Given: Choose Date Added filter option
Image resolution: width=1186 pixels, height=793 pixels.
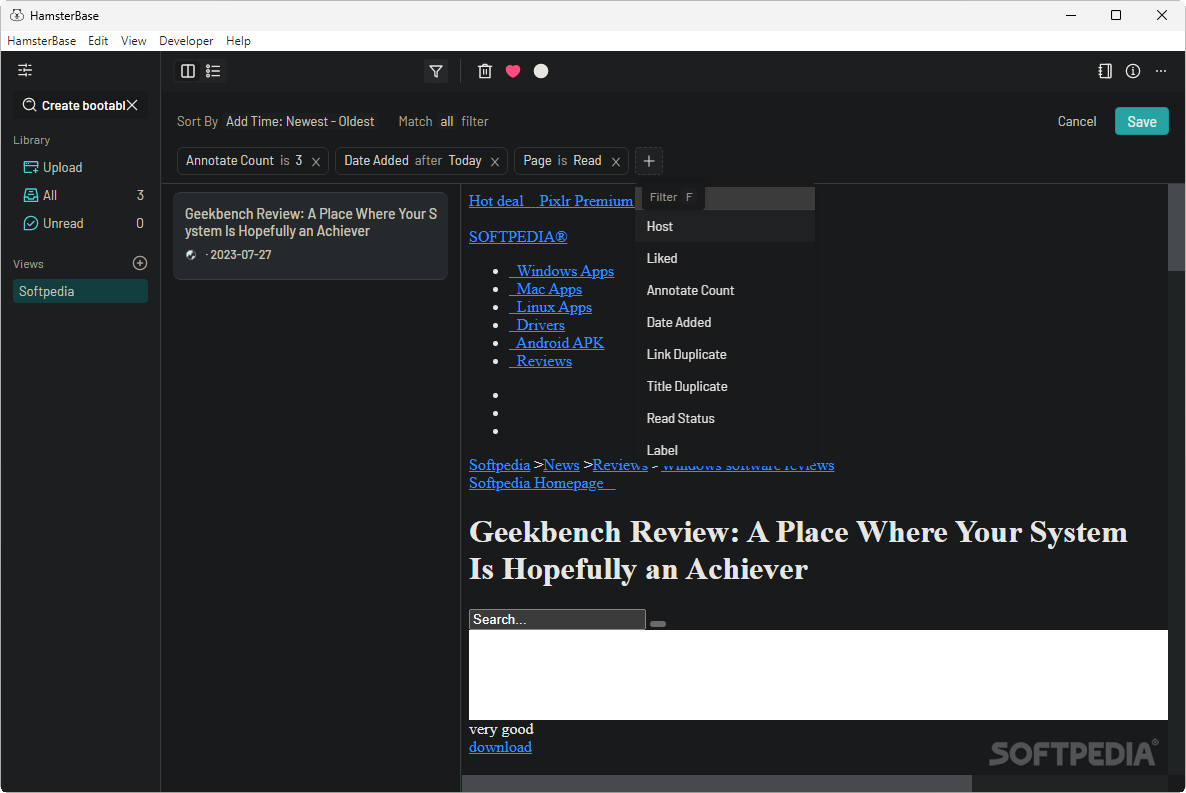Looking at the screenshot, I should click(725, 322).
